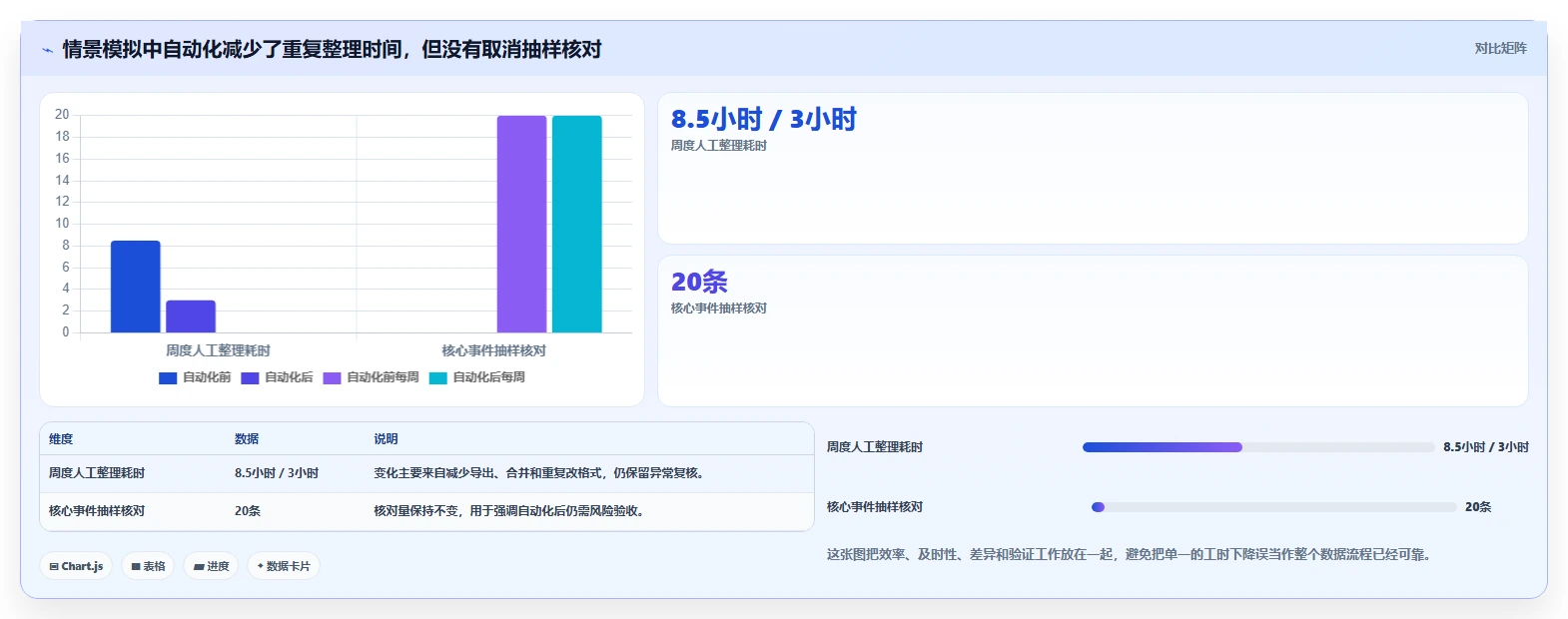Click the footnote text starting with 这张图把效率

coord(1131,554)
